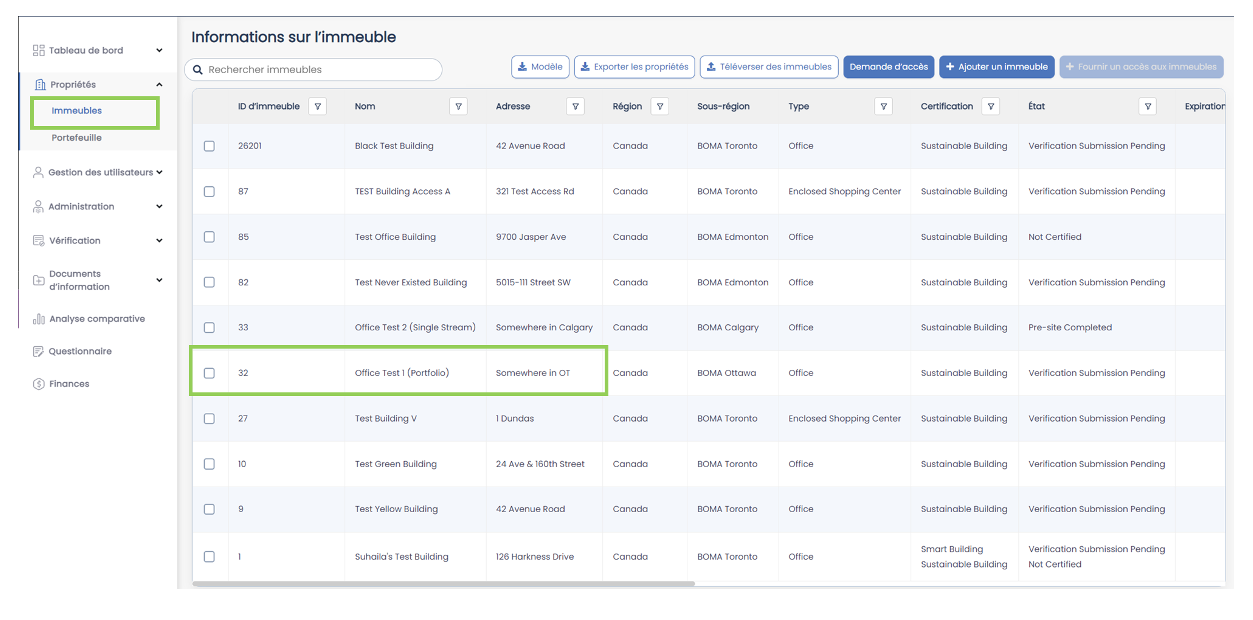The image size is (1253, 620).
Task: Click the Sous-région column header
Action: click(x=723, y=106)
